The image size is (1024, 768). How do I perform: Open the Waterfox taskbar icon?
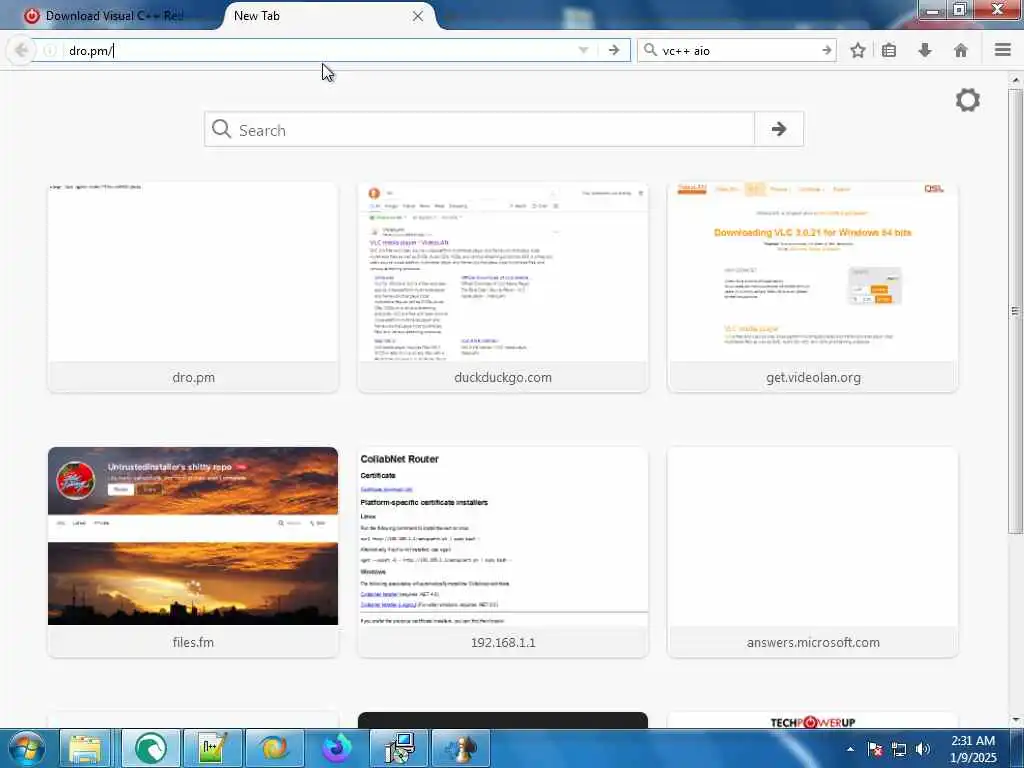tap(337, 748)
